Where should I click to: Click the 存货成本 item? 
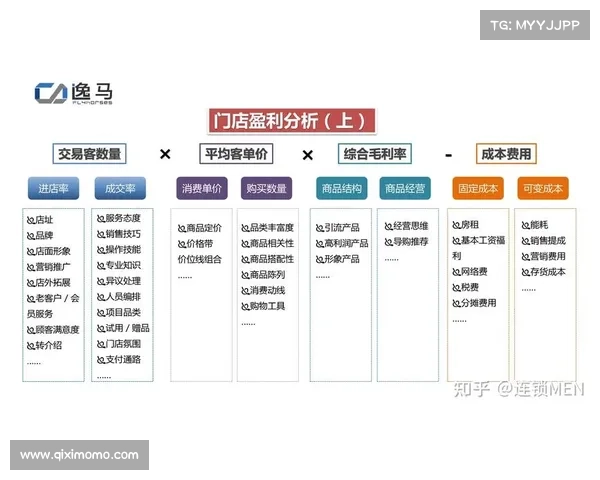(544, 272)
